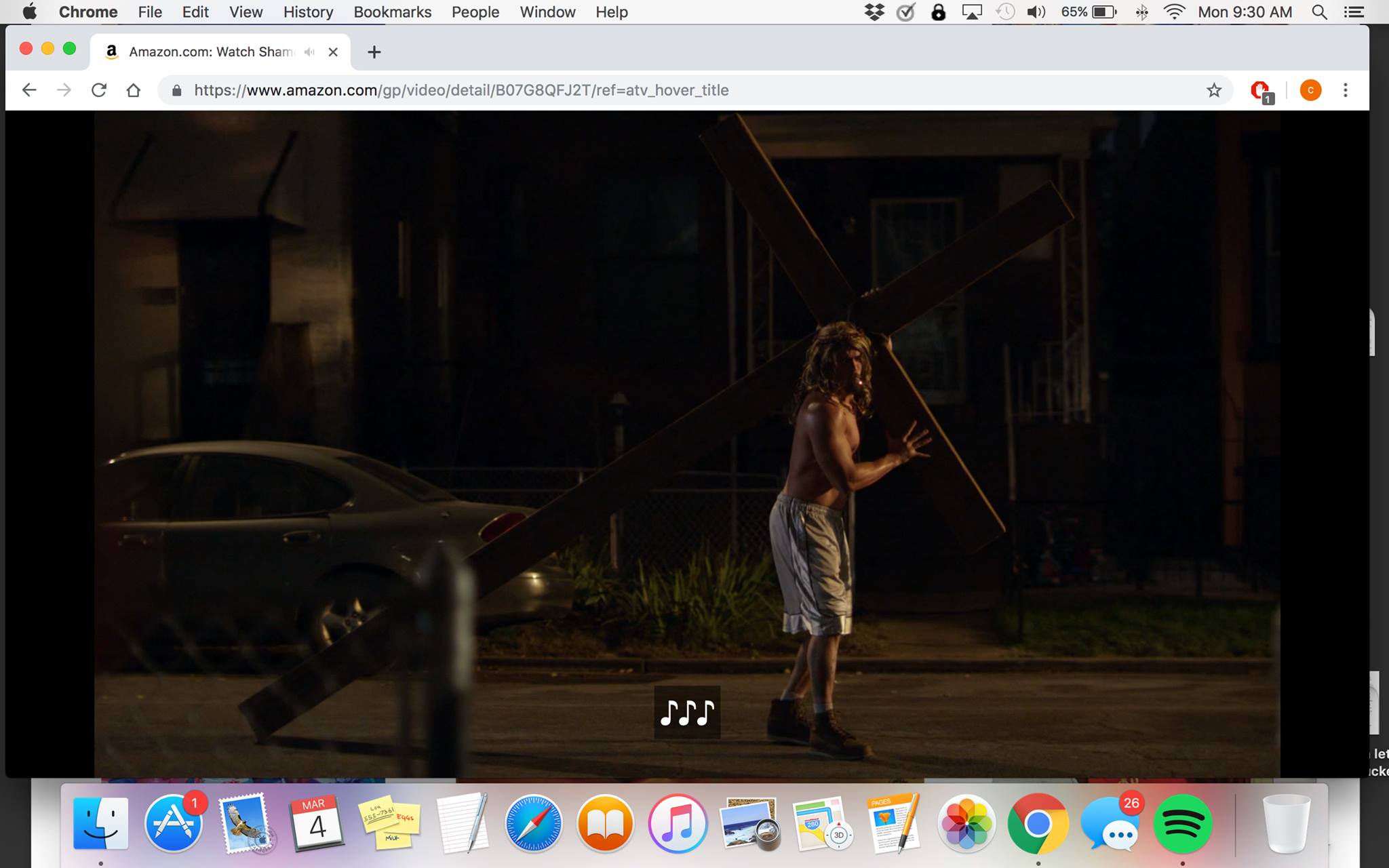Open Mail stamp icon in Dock
This screenshot has height=868, width=1389.
click(x=246, y=823)
